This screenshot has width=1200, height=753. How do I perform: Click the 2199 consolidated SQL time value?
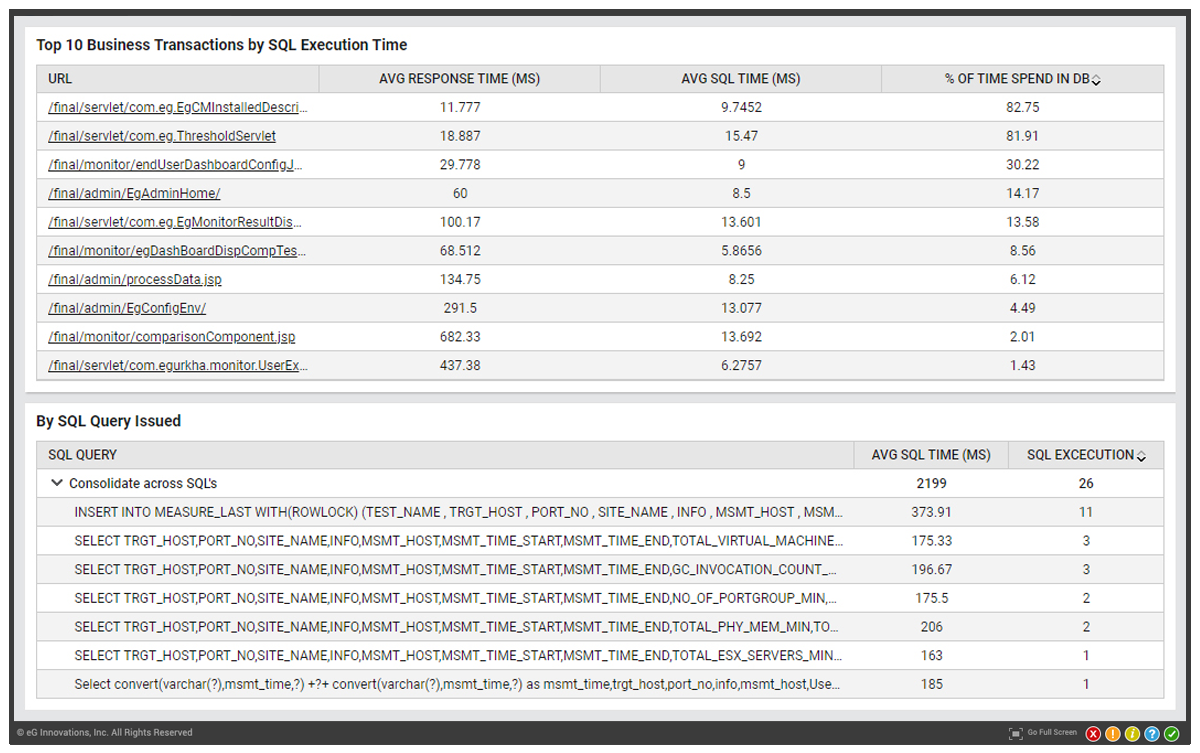(931, 483)
